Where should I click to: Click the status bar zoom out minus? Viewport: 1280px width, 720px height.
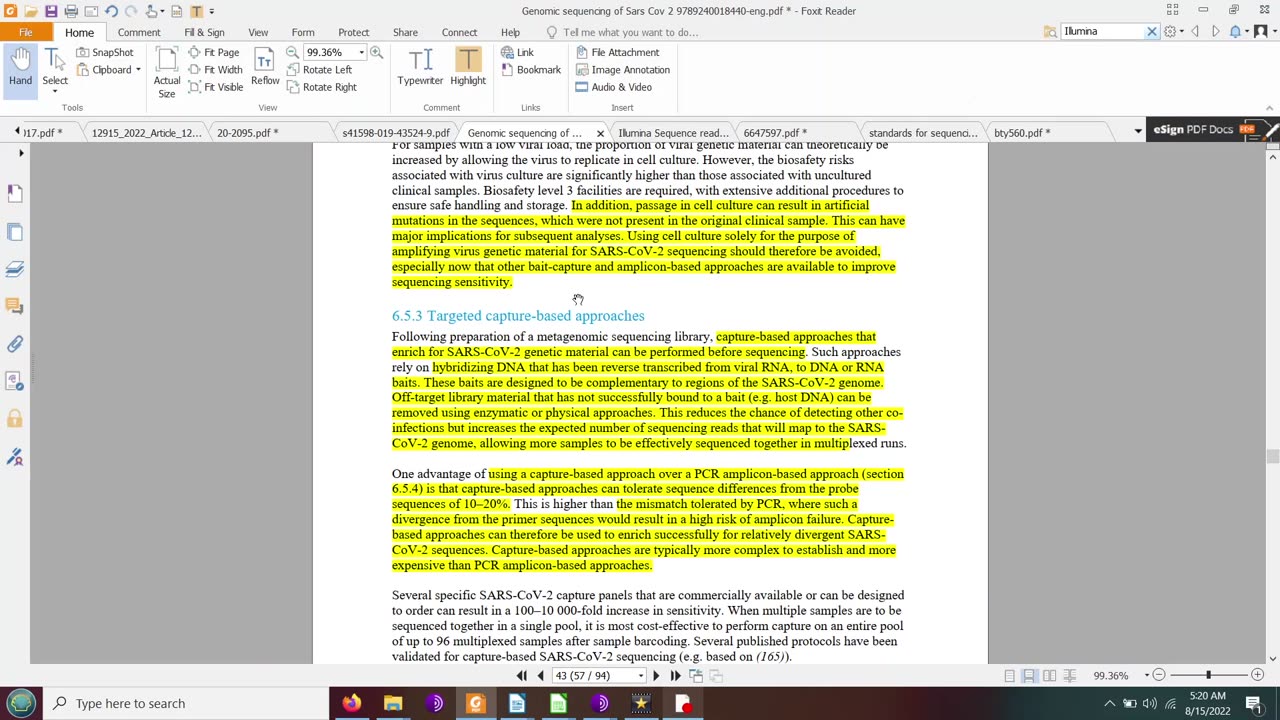click(1158, 676)
